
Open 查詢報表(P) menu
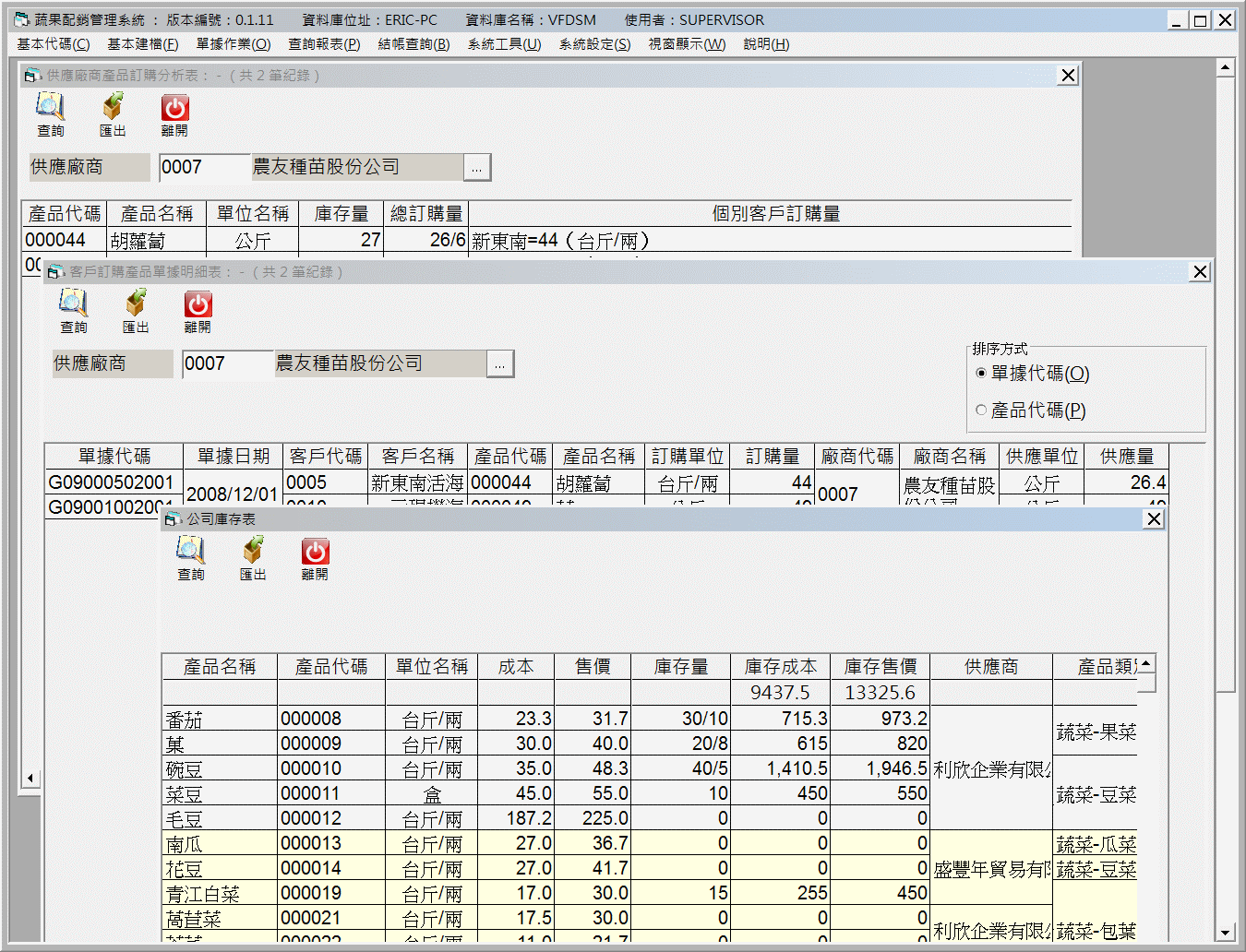324,44
